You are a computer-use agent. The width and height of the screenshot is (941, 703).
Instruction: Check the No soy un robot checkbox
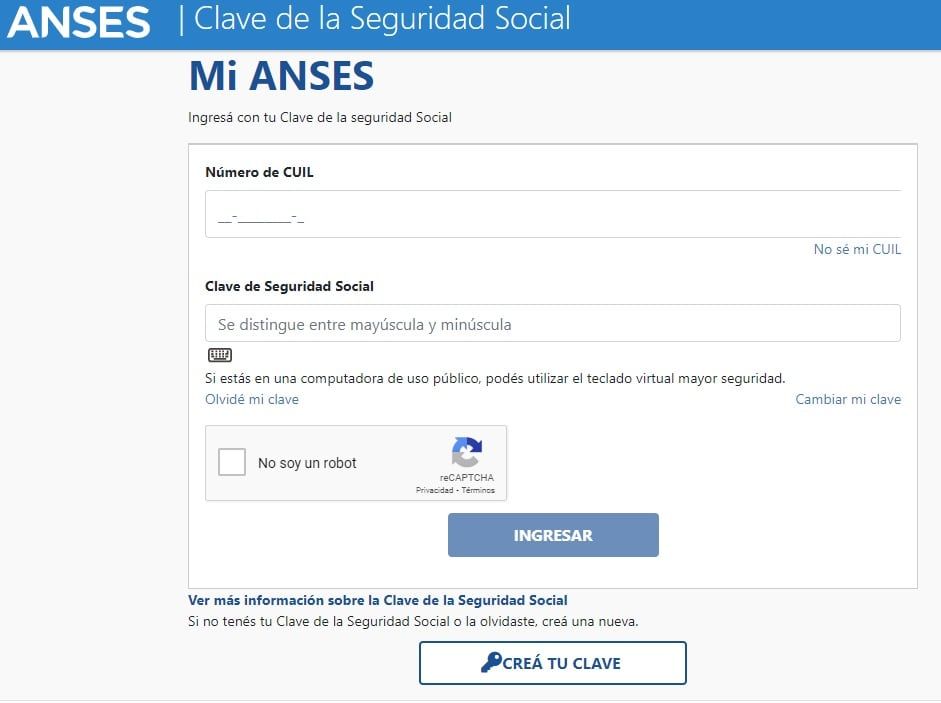[231, 462]
